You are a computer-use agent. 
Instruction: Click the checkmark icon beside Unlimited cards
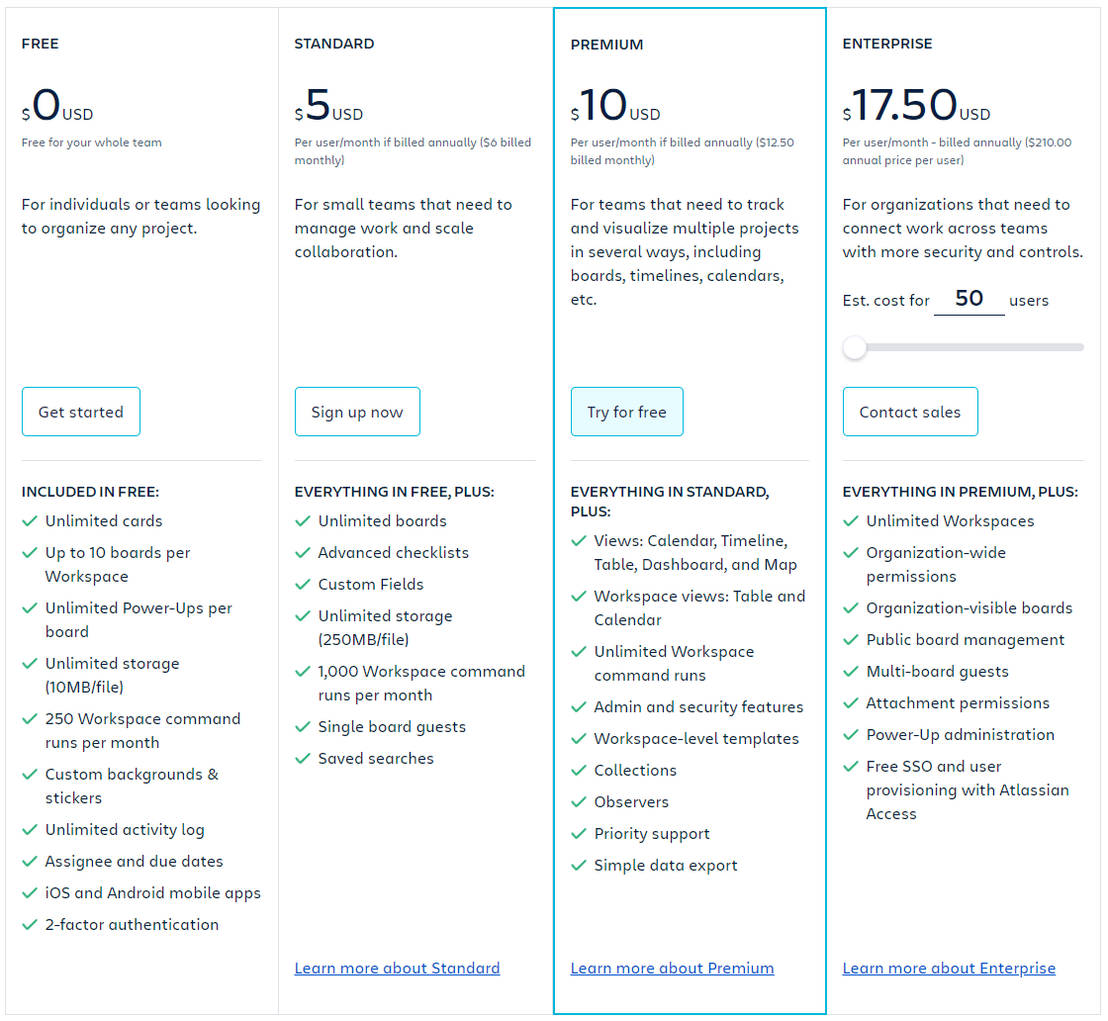pyautogui.click(x=30, y=521)
